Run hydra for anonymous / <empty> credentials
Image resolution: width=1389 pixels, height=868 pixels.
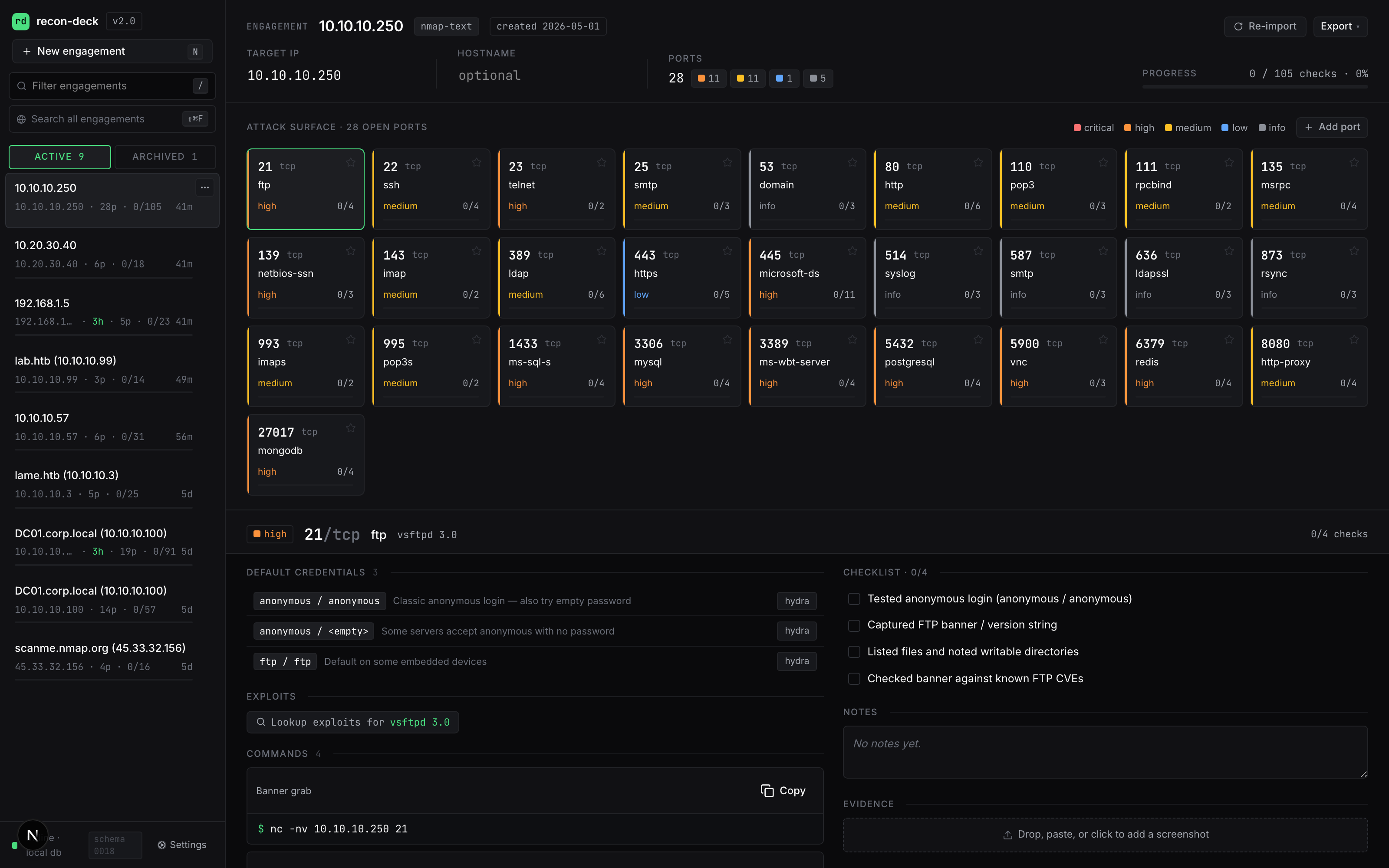tap(797, 631)
